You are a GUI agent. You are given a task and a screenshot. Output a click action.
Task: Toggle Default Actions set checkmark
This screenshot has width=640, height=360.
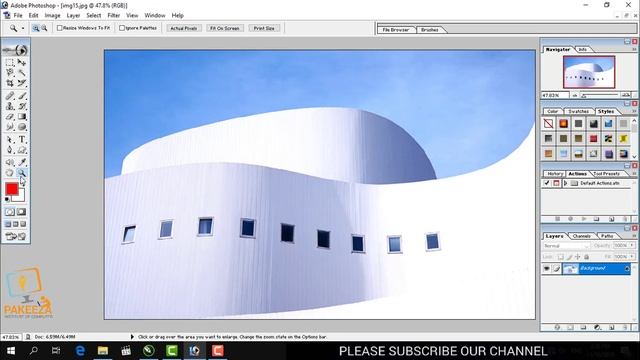coord(547,183)
